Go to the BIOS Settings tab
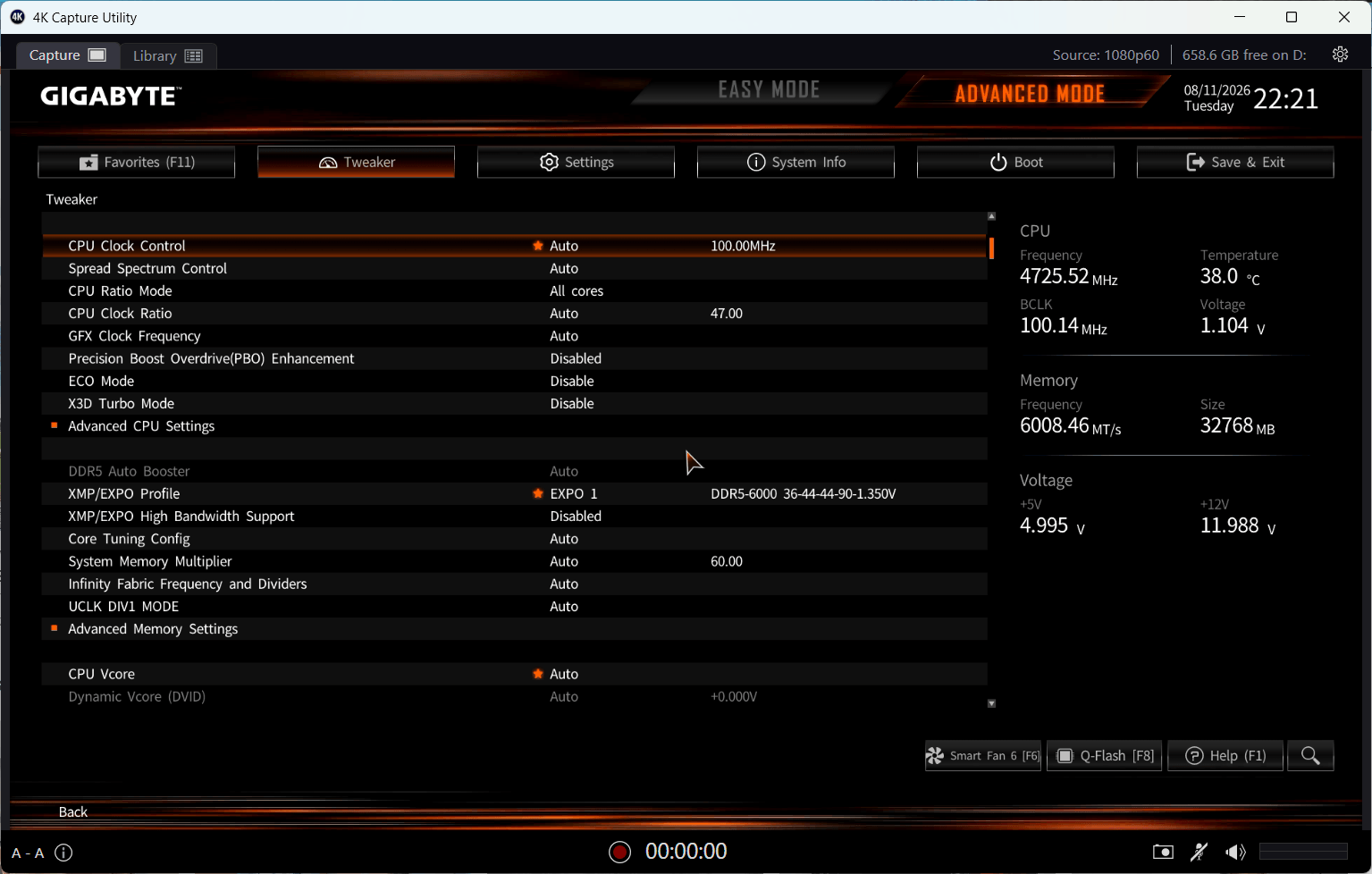Screen dimensions: 1372x874 click(577, 162)
